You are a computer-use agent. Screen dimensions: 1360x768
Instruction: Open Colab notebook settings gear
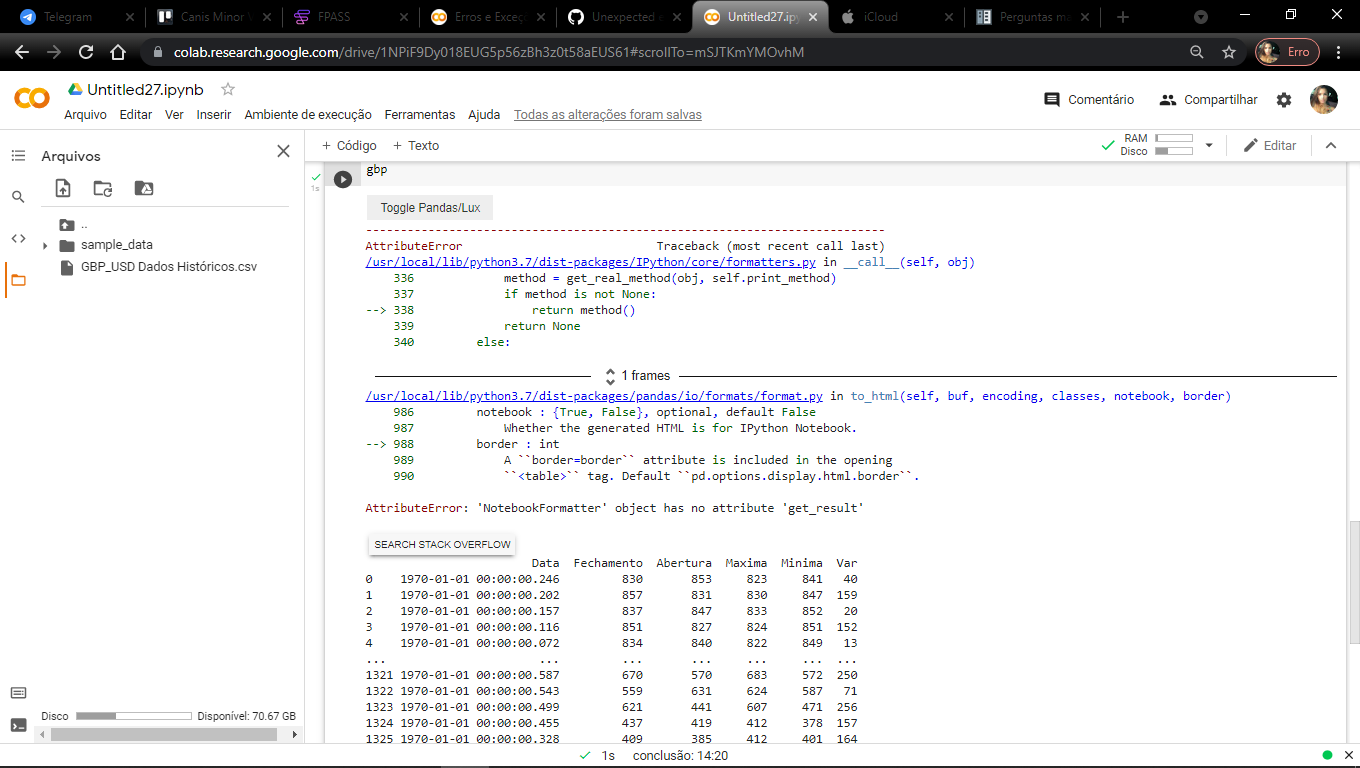click(1286, 99)
